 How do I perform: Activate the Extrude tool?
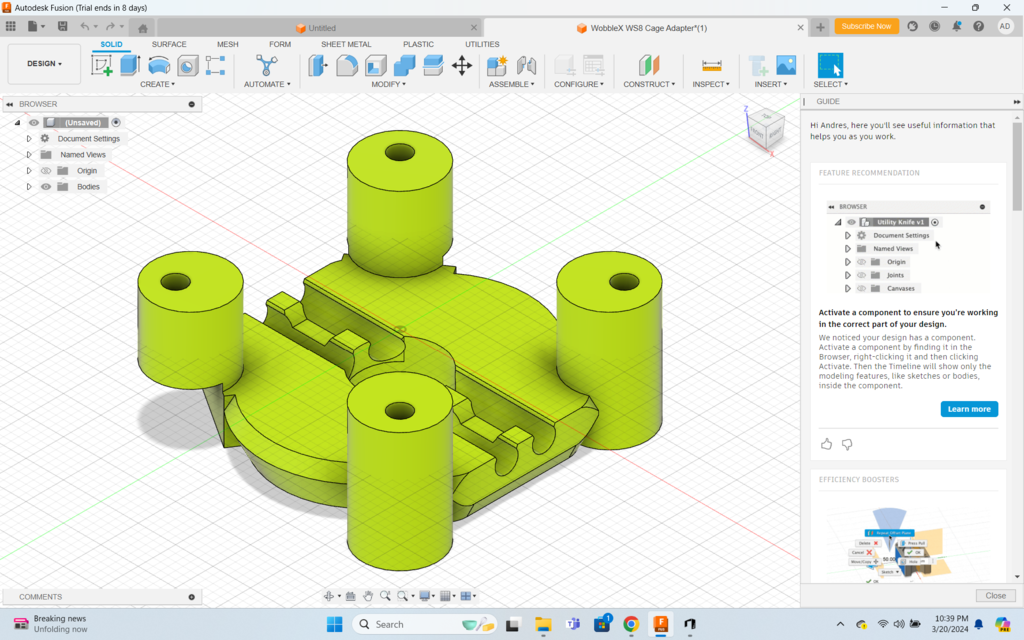pos(129,64)
